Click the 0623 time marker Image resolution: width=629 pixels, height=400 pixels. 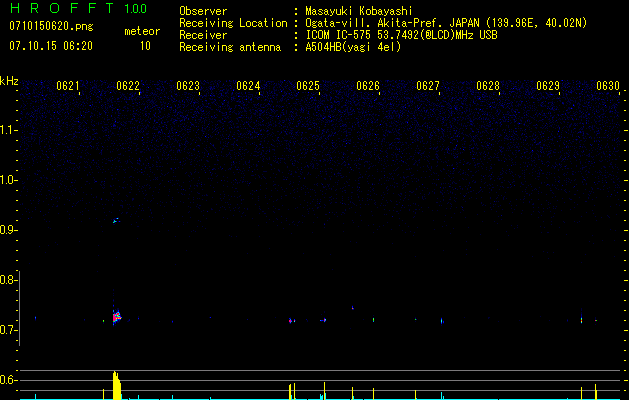pos(188,86)
